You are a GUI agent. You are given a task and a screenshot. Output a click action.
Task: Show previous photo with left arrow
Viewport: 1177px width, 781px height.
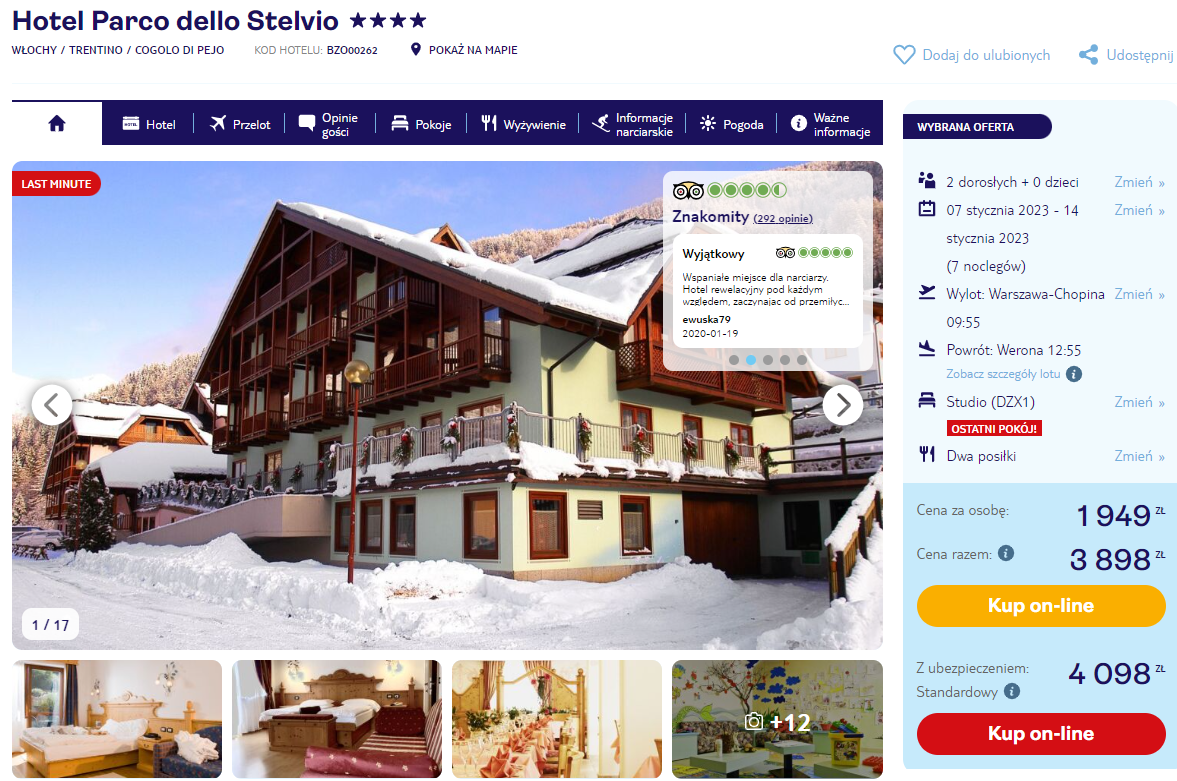point(52,406)
